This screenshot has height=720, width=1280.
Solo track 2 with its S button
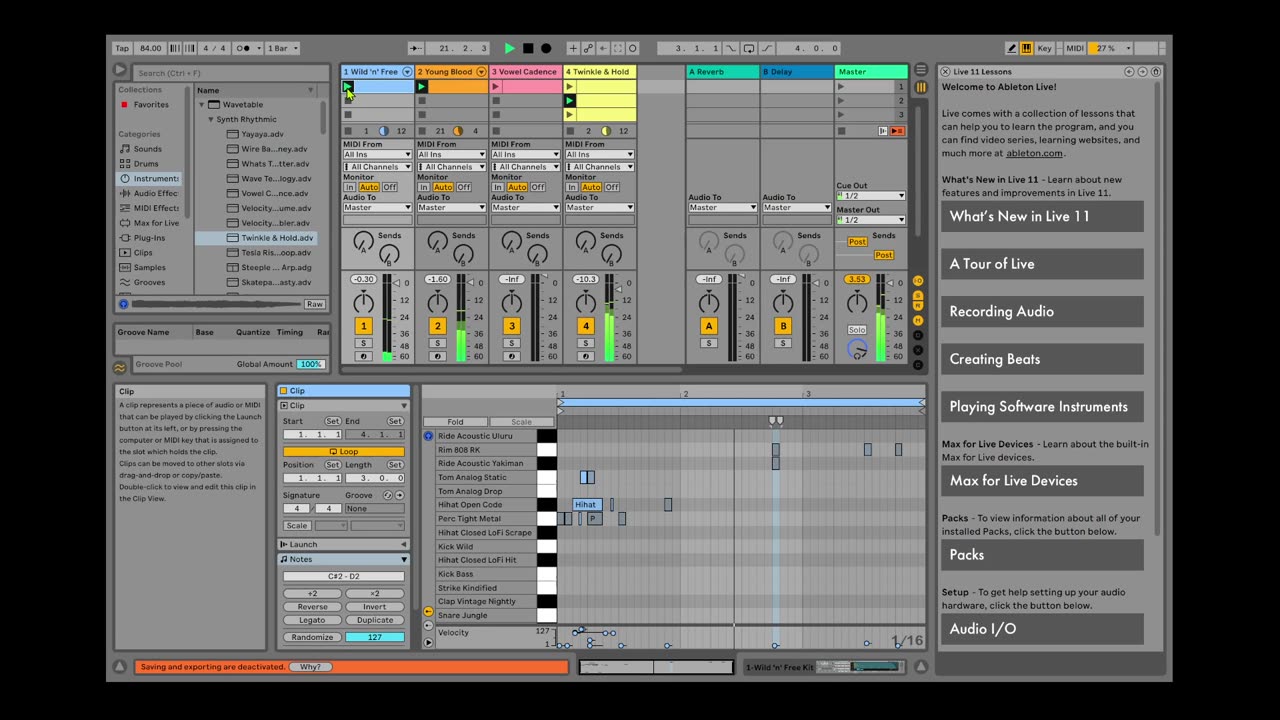[437, 343]
